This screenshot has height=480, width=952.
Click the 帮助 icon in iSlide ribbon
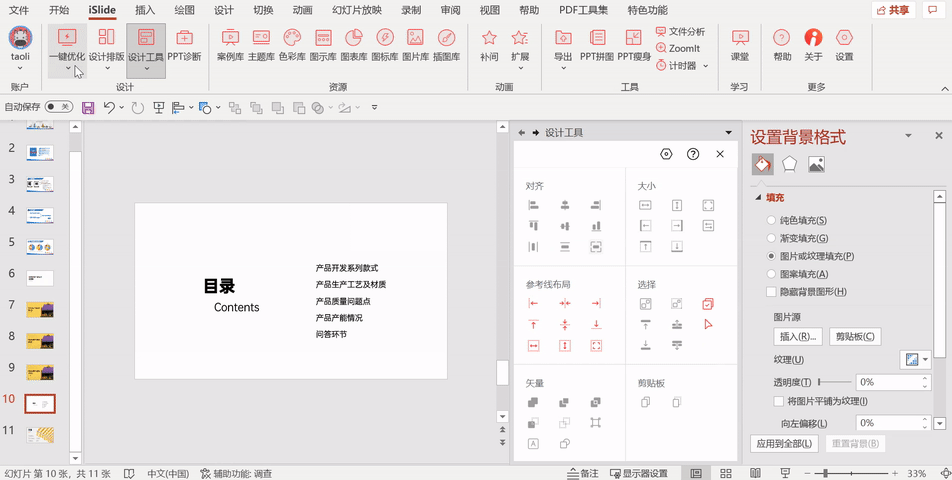click(782, 45)
